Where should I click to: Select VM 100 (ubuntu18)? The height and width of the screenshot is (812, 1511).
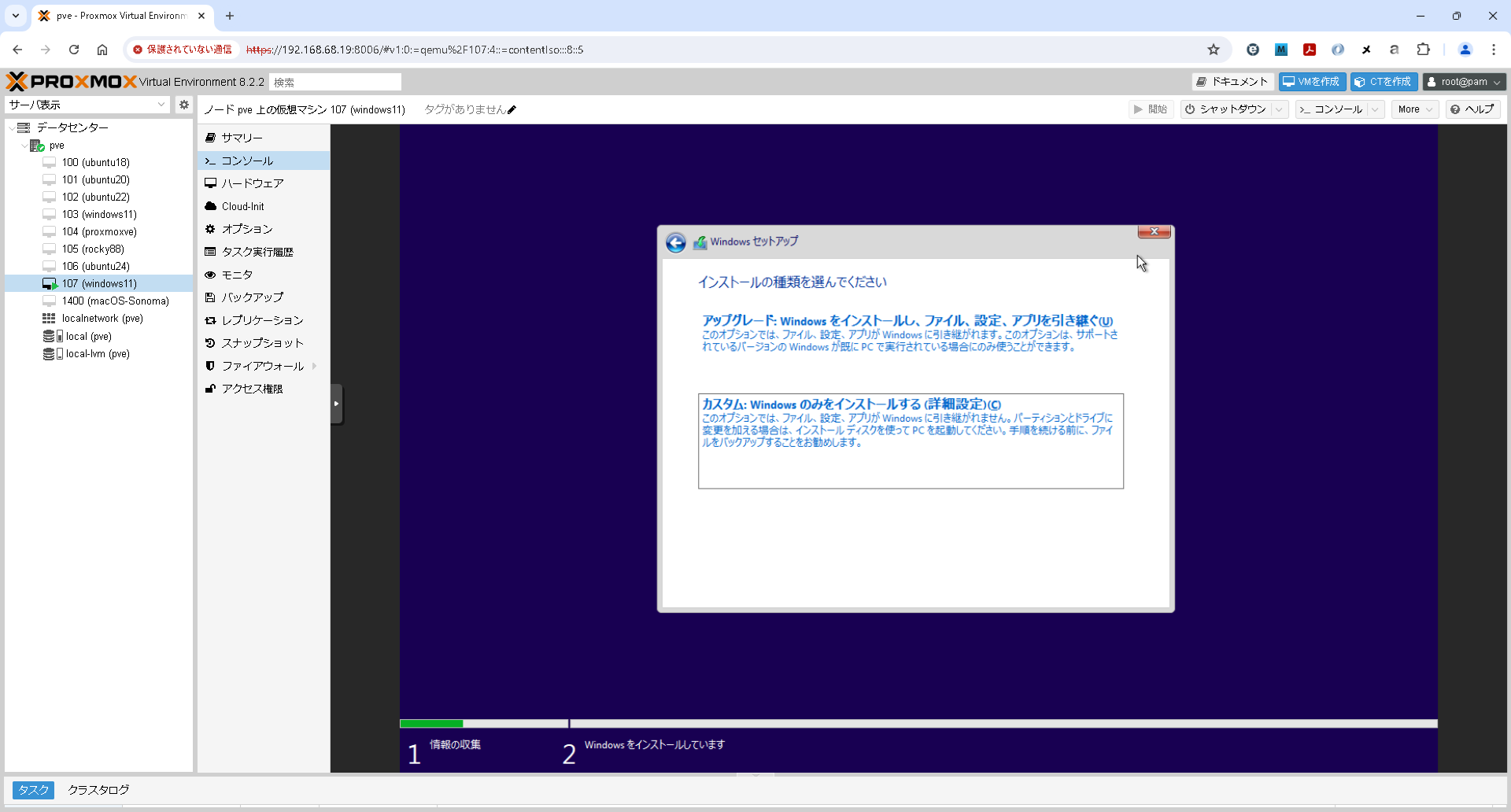(96, 162)
